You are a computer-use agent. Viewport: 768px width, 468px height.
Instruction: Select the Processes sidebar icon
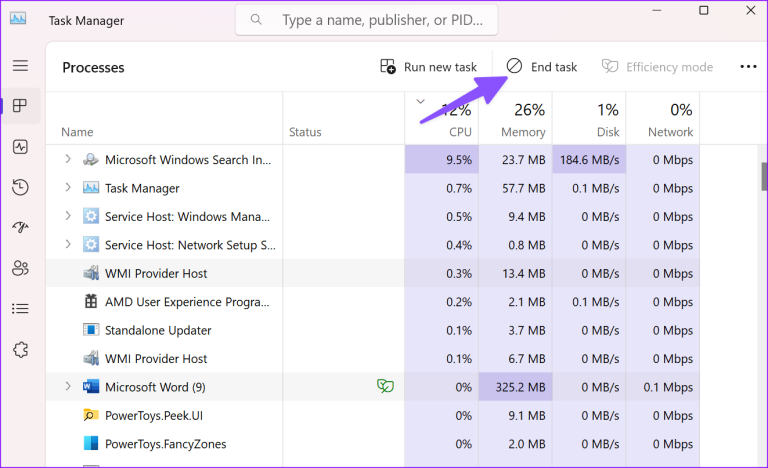(x=20, y=106)
